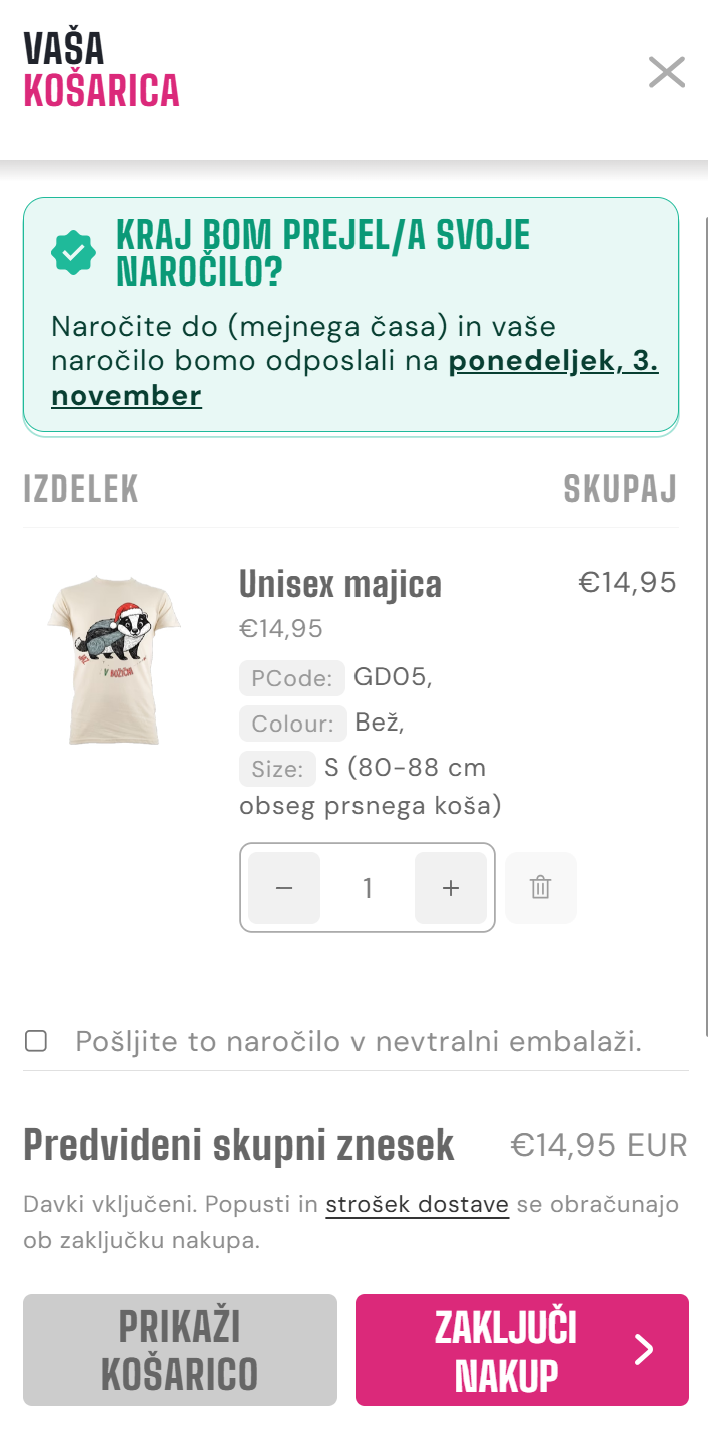Remove Unisex majica using trash icon

tap(541, 888)
